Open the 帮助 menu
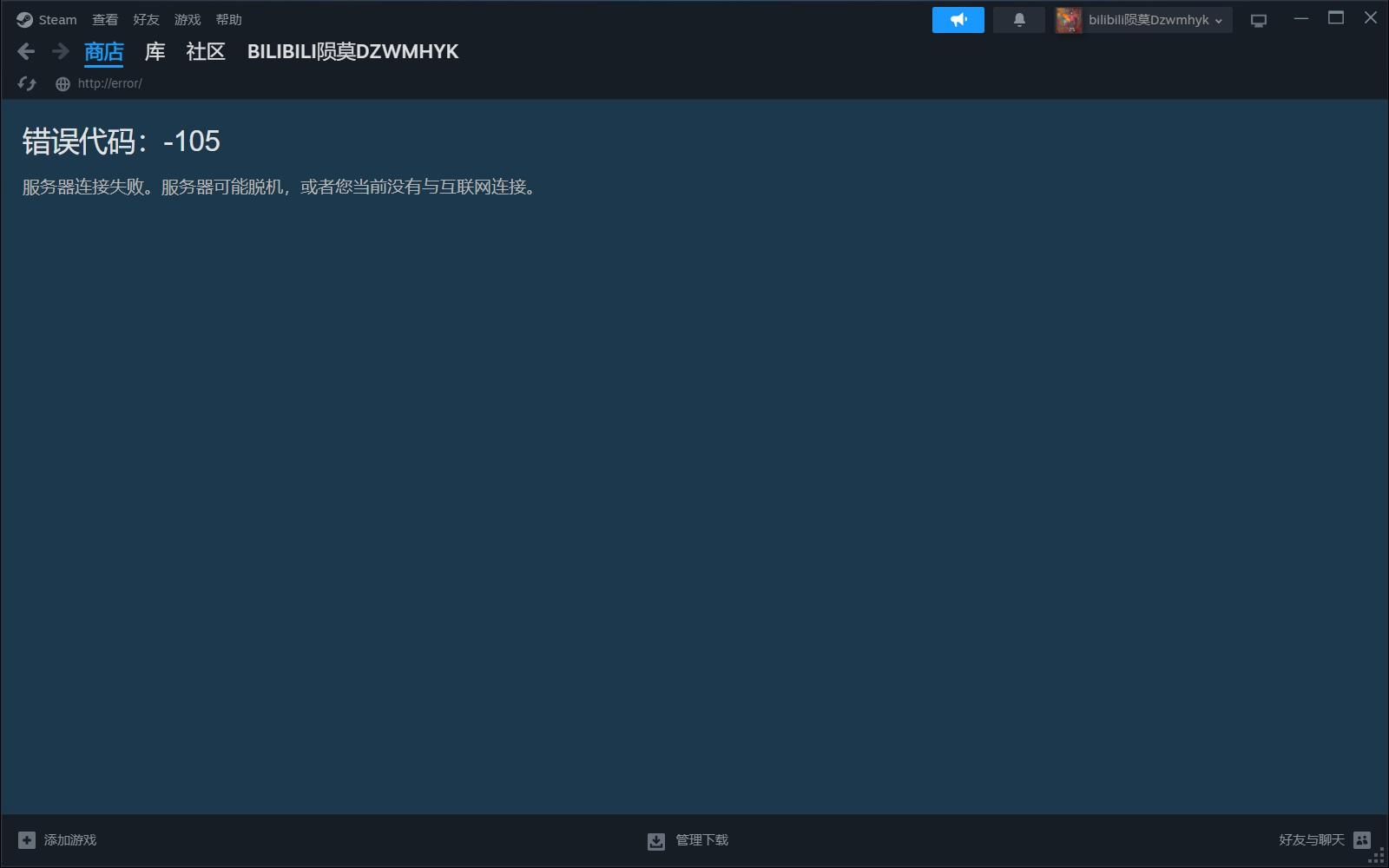 pos(228,20)
